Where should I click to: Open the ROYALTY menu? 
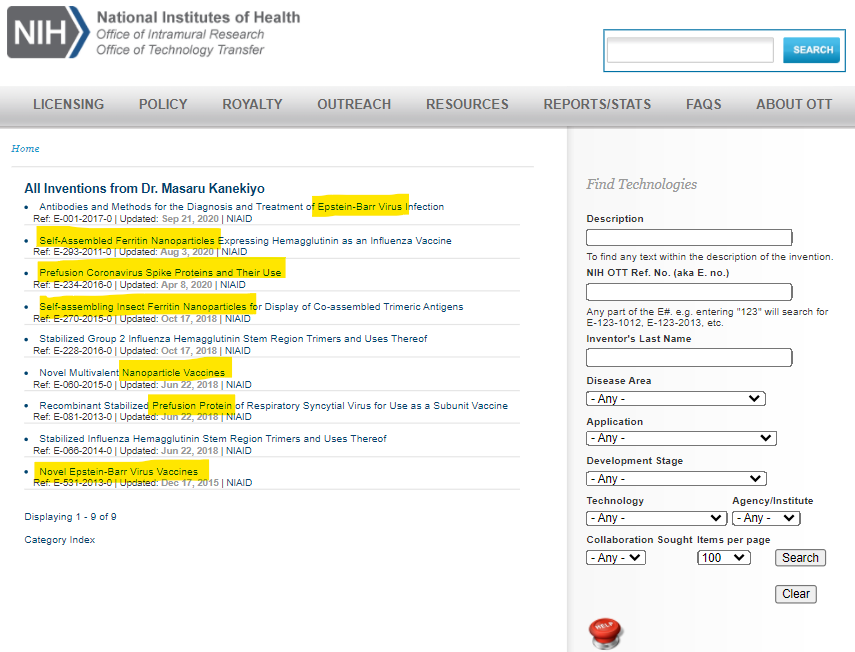(252, 104)
